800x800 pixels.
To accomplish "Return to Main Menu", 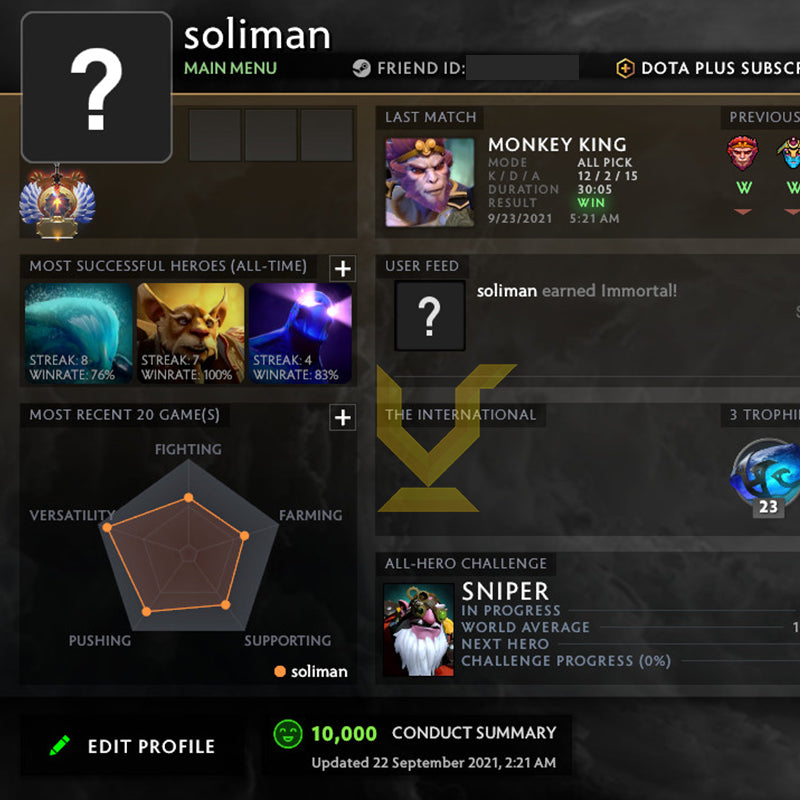I will click(230, 68).
